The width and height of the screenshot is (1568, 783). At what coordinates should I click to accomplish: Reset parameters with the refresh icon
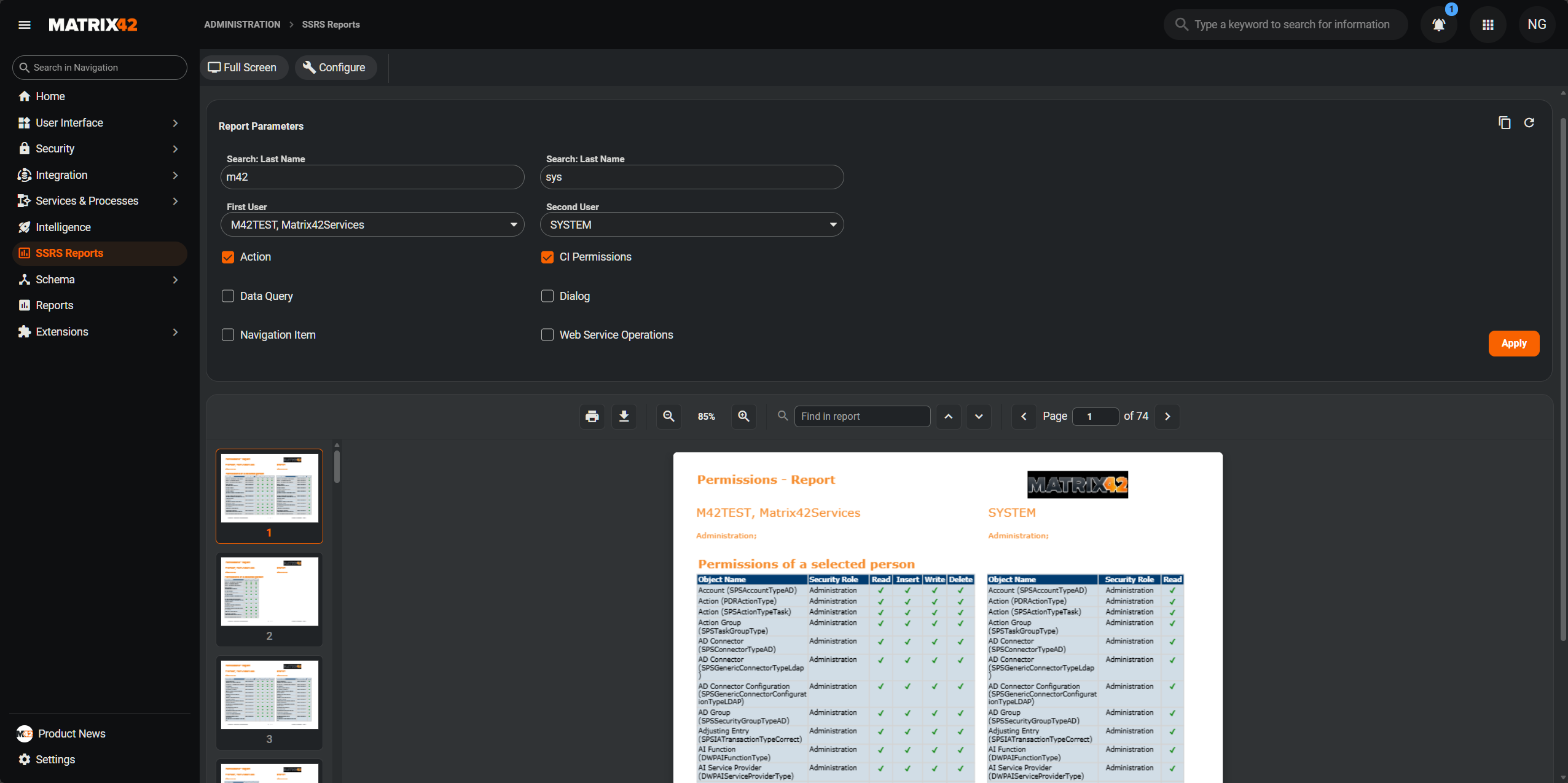1529,123
